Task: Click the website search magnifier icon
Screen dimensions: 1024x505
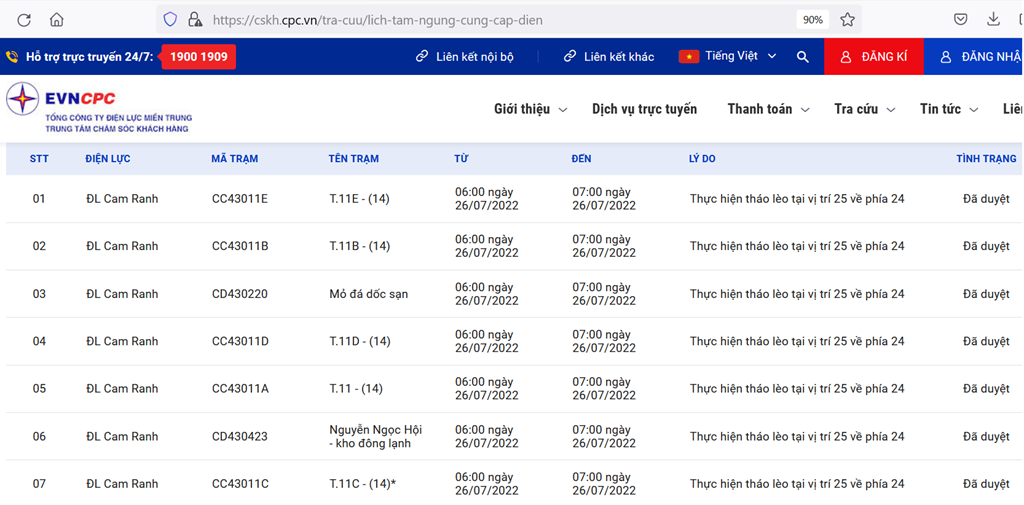Action: click(802, 57)
